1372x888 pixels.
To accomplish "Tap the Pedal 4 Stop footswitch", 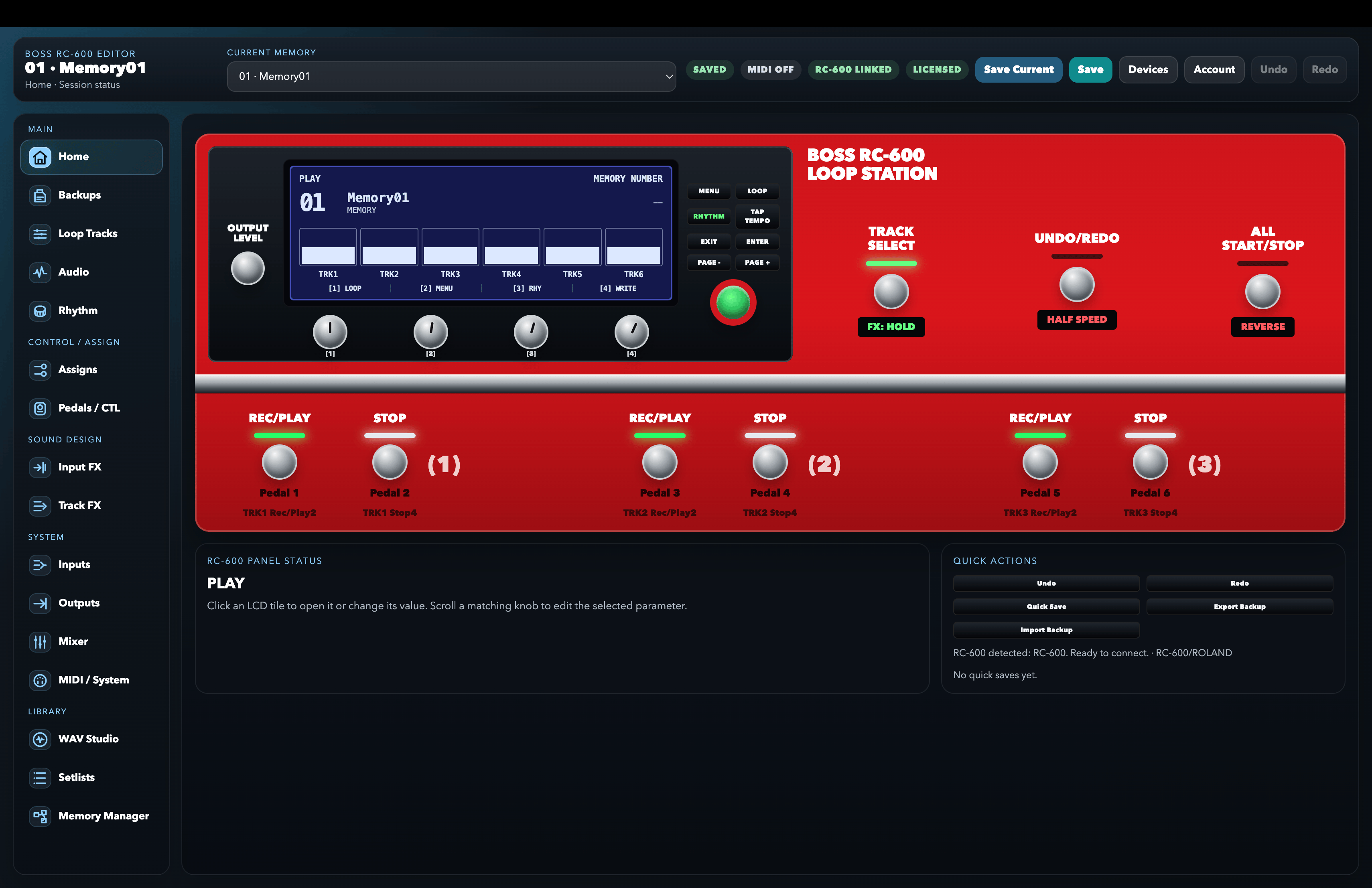I will tap(769, 462).
